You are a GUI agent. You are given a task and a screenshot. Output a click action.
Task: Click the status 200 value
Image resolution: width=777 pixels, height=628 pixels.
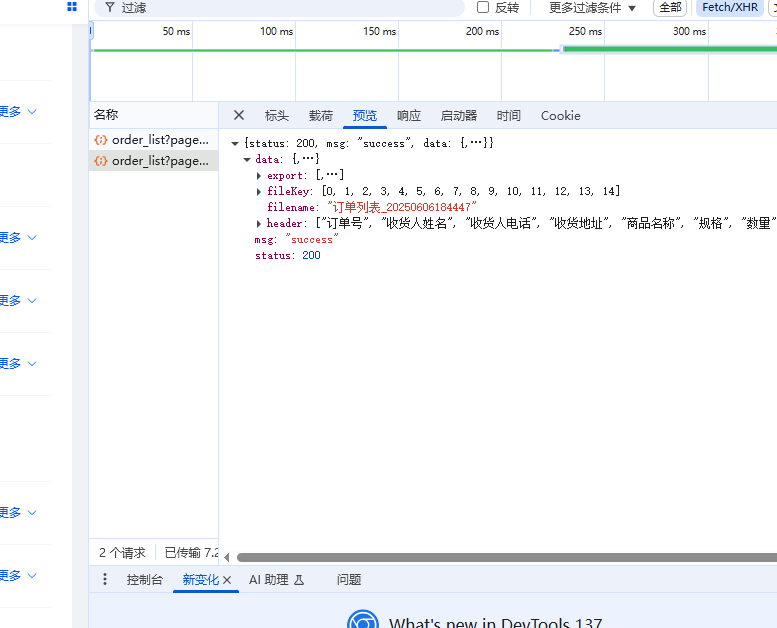point(311,255)
